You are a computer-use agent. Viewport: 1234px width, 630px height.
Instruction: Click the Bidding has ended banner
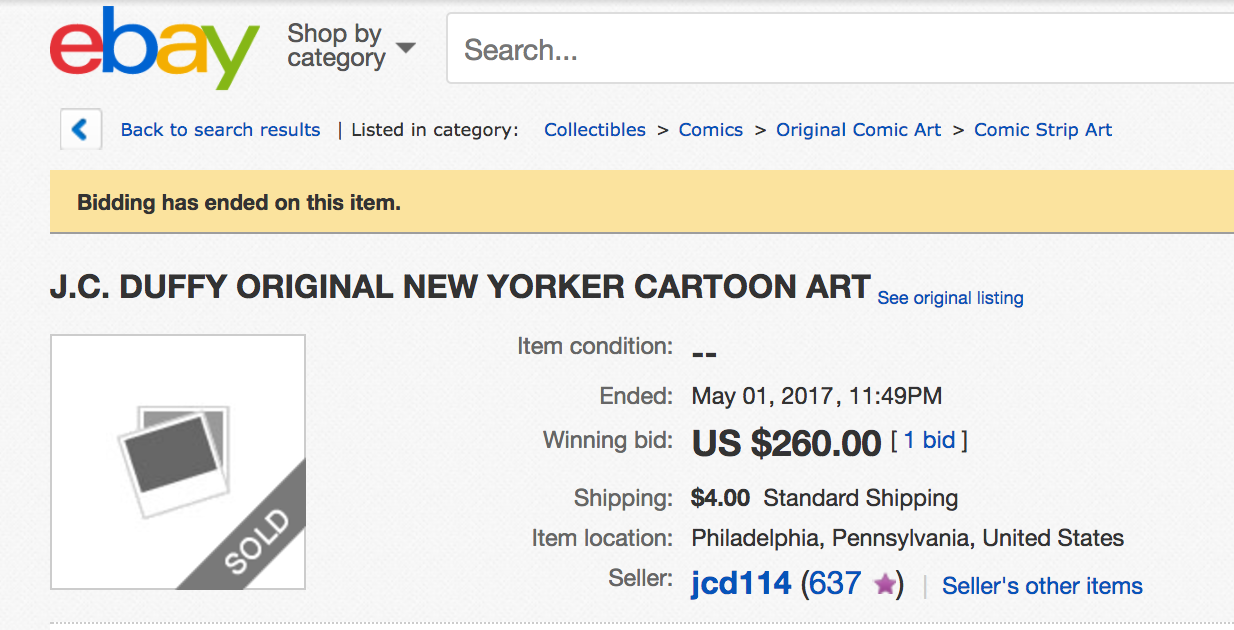642,202
